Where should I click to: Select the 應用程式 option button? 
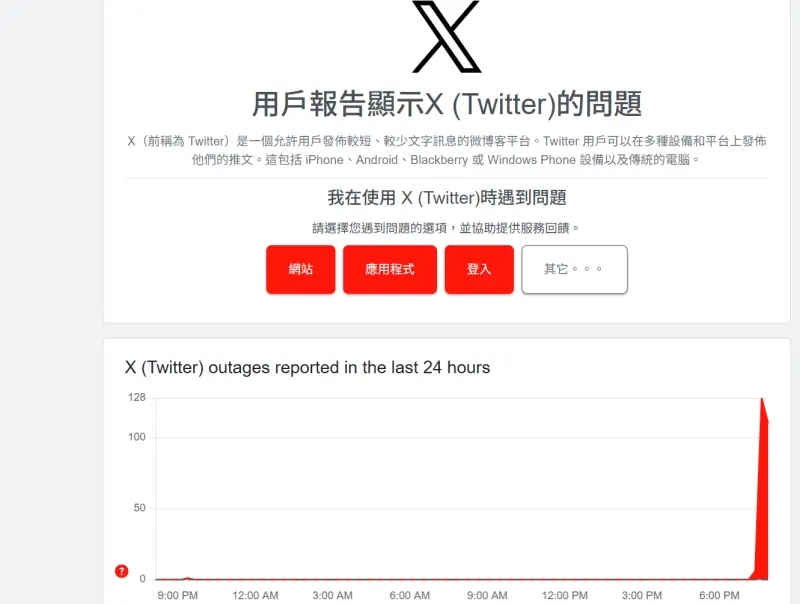pyautogui.click(x=389, y=269)
